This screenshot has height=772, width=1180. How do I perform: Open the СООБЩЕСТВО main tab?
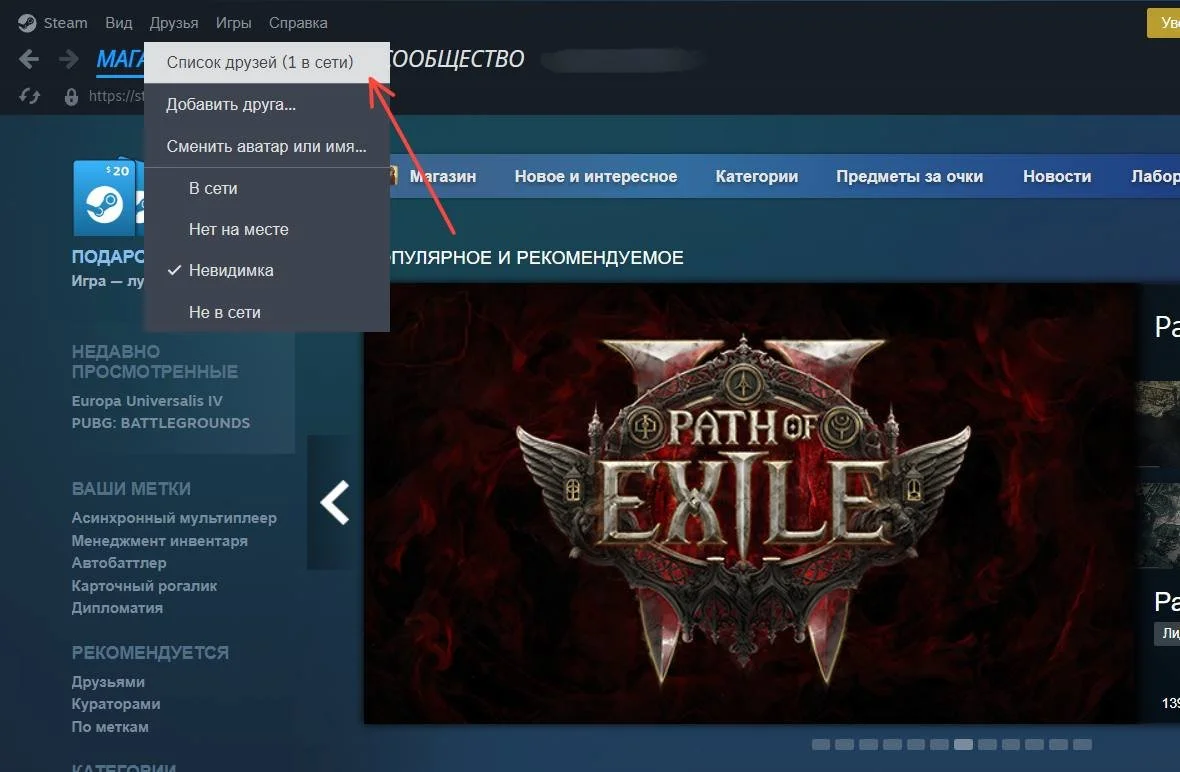[457, 59]
